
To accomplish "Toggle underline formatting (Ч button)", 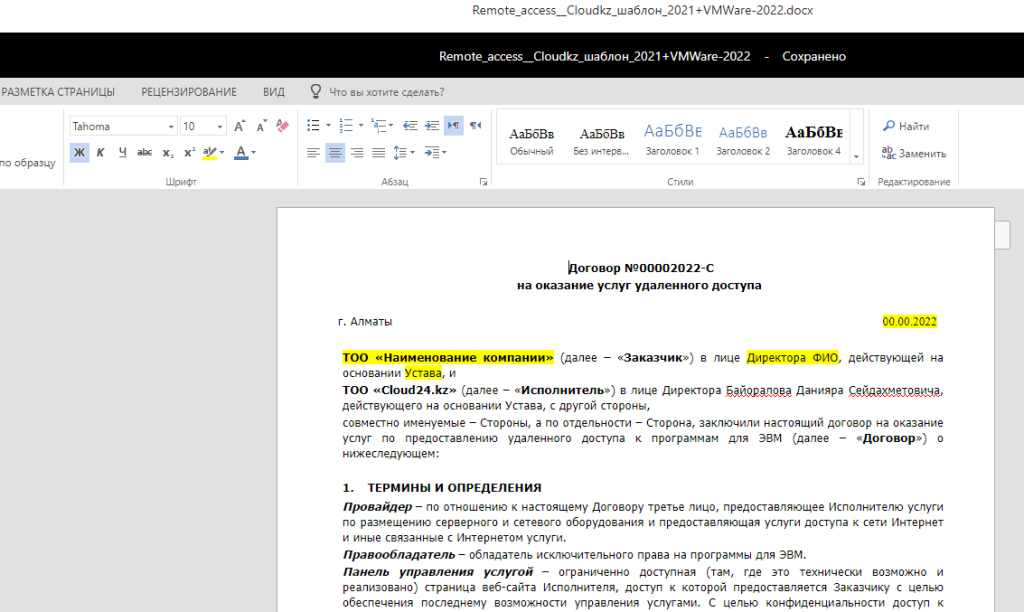I will (x=122, y=153).
